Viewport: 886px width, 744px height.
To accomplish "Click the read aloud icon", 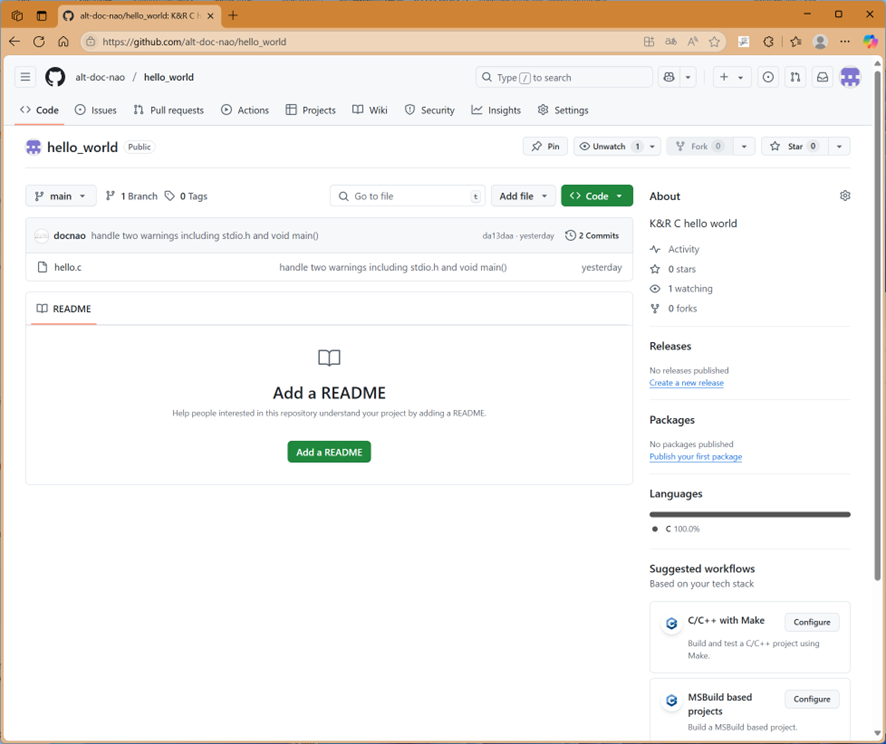I will 693,41.
